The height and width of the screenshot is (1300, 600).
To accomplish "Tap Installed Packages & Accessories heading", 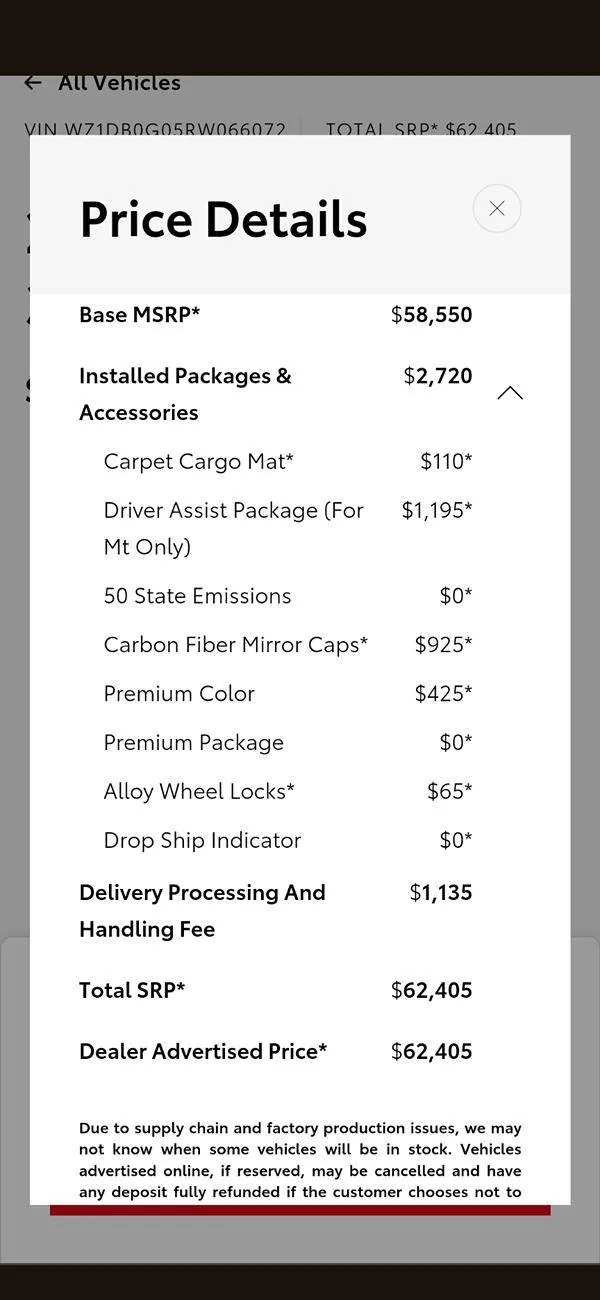I will click(185, 394).
